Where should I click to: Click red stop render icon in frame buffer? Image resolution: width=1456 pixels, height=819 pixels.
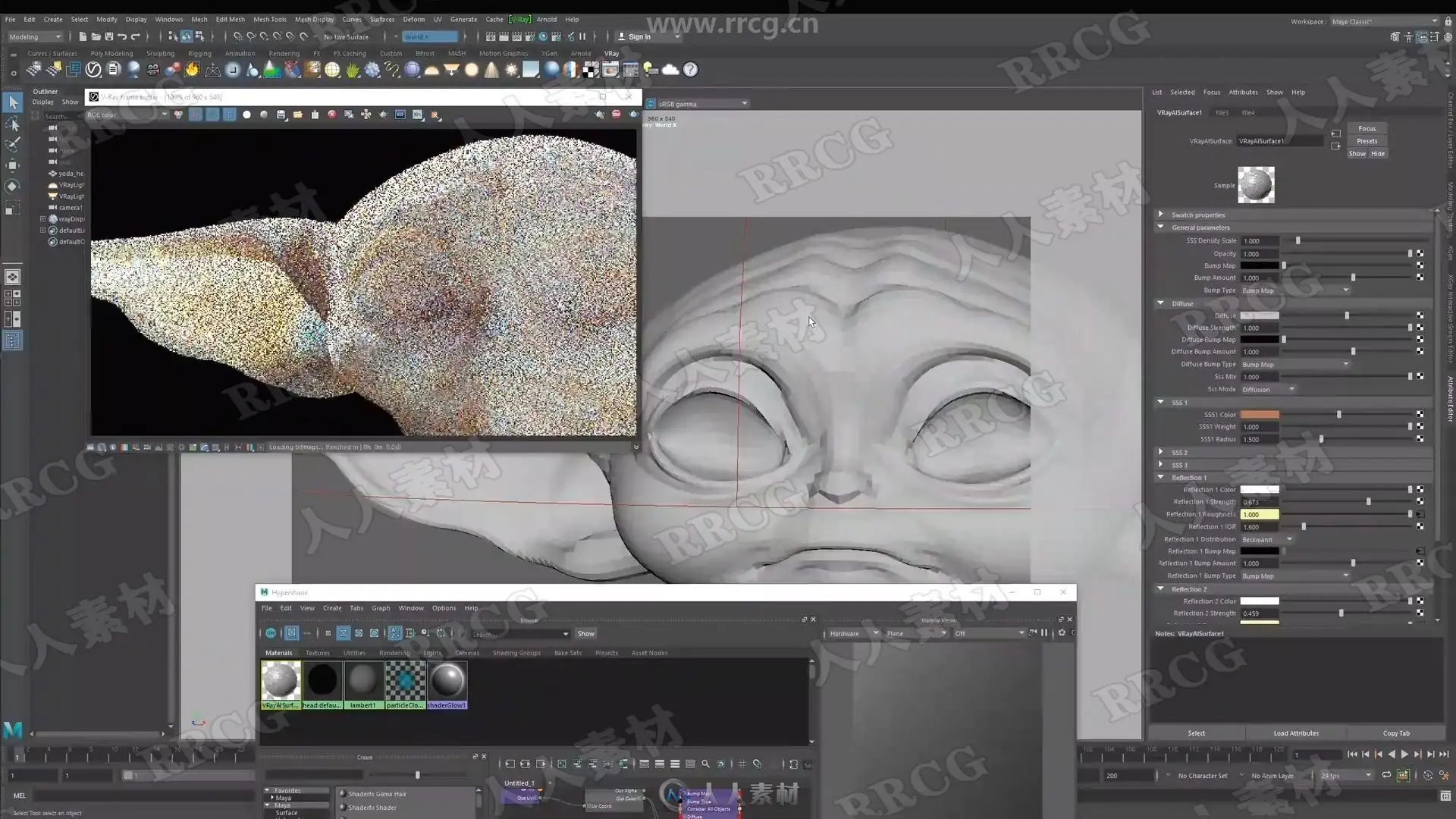(x=331, y=115)
